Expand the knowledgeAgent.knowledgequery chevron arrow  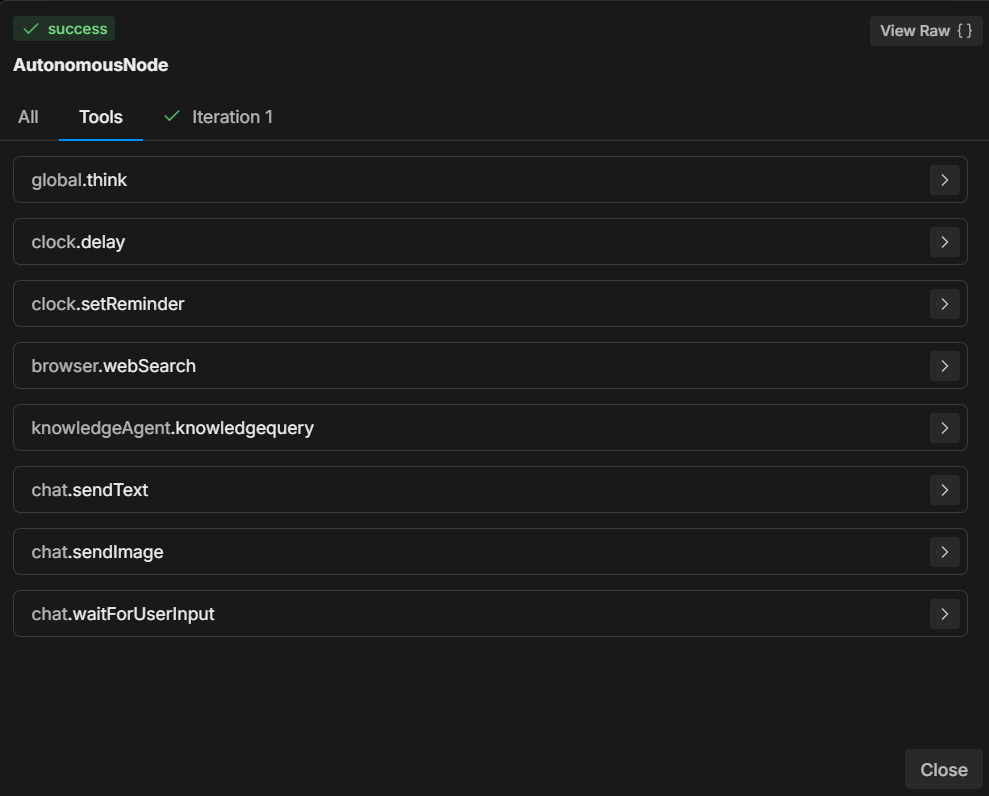pos(944,428)
